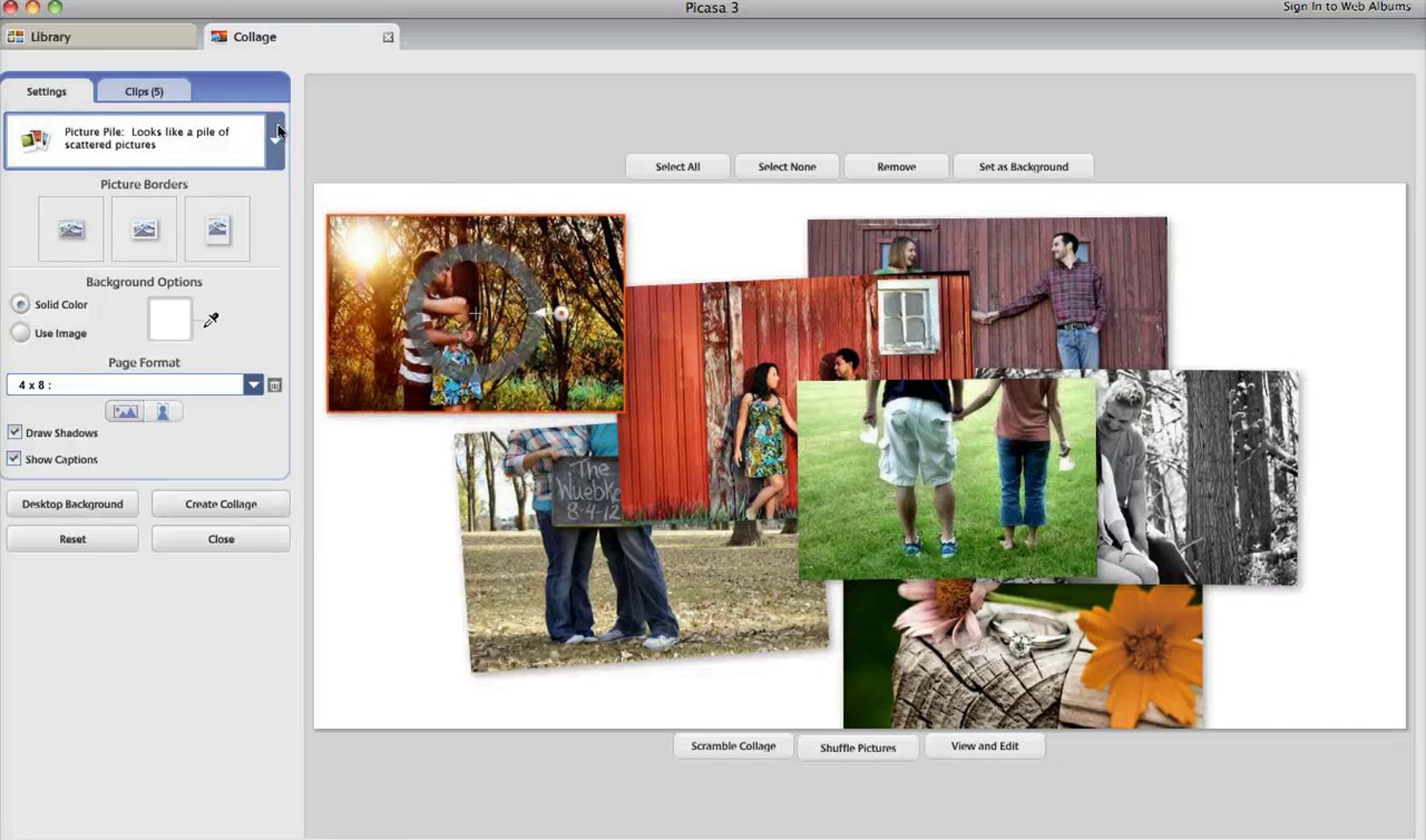Switch to the Settings tab

[x=46, y=91]
